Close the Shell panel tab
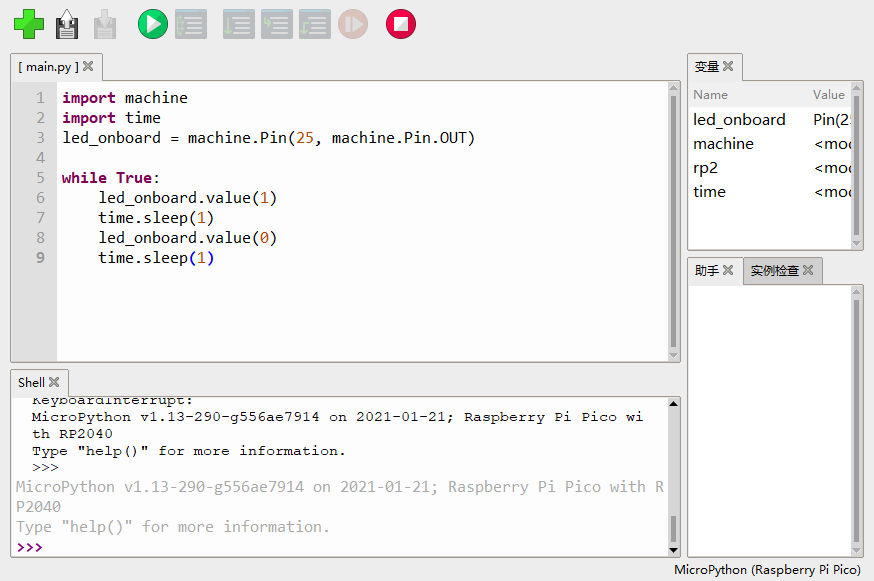Image resolution: width=874 pixels, height=581 pixels. (x=54, y=382)
